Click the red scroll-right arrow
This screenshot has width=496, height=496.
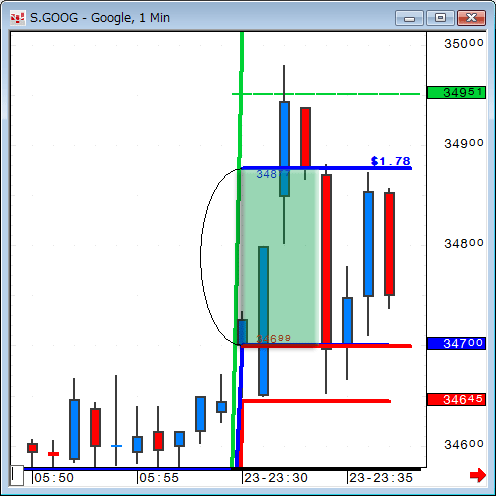[x=478, y=475]
